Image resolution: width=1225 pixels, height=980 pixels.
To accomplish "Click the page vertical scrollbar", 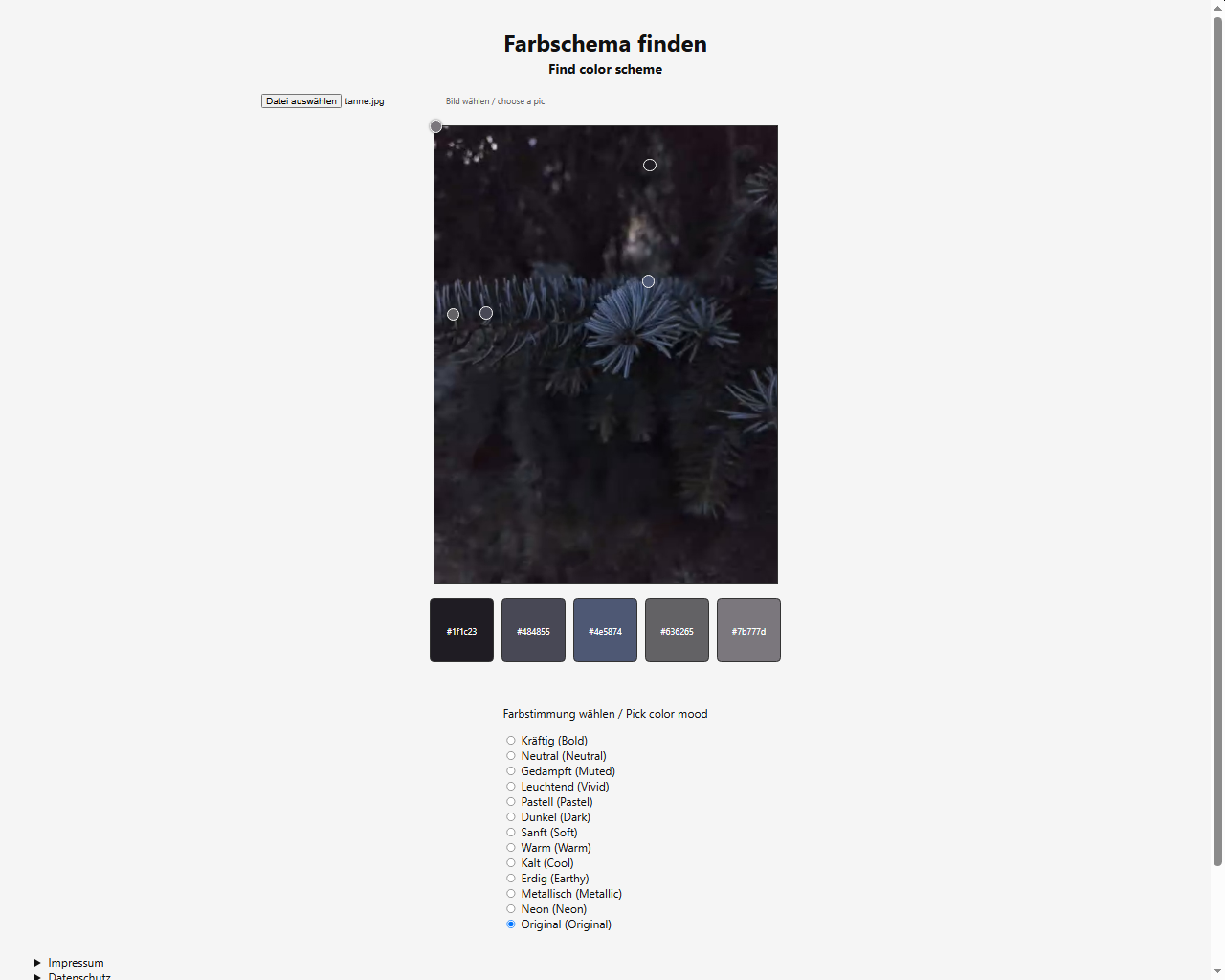I will [1217, 440].
